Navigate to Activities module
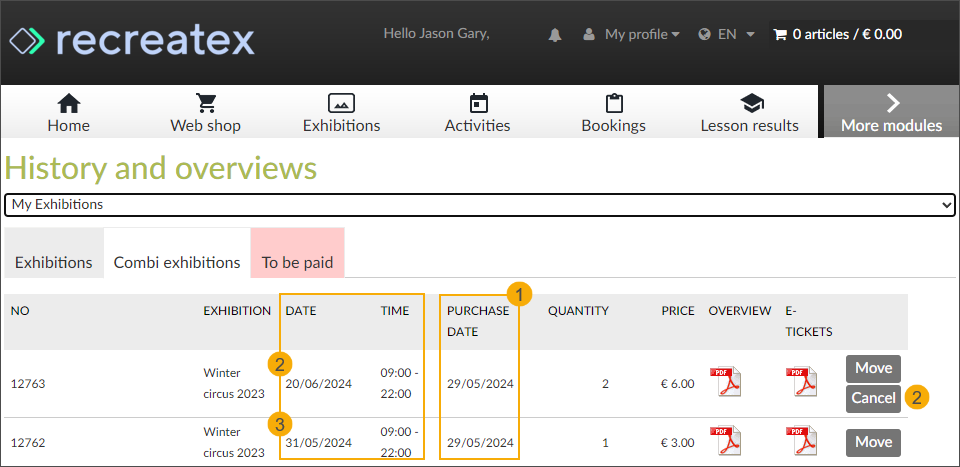Screen dimensions: 960x467 coord(477,113)
